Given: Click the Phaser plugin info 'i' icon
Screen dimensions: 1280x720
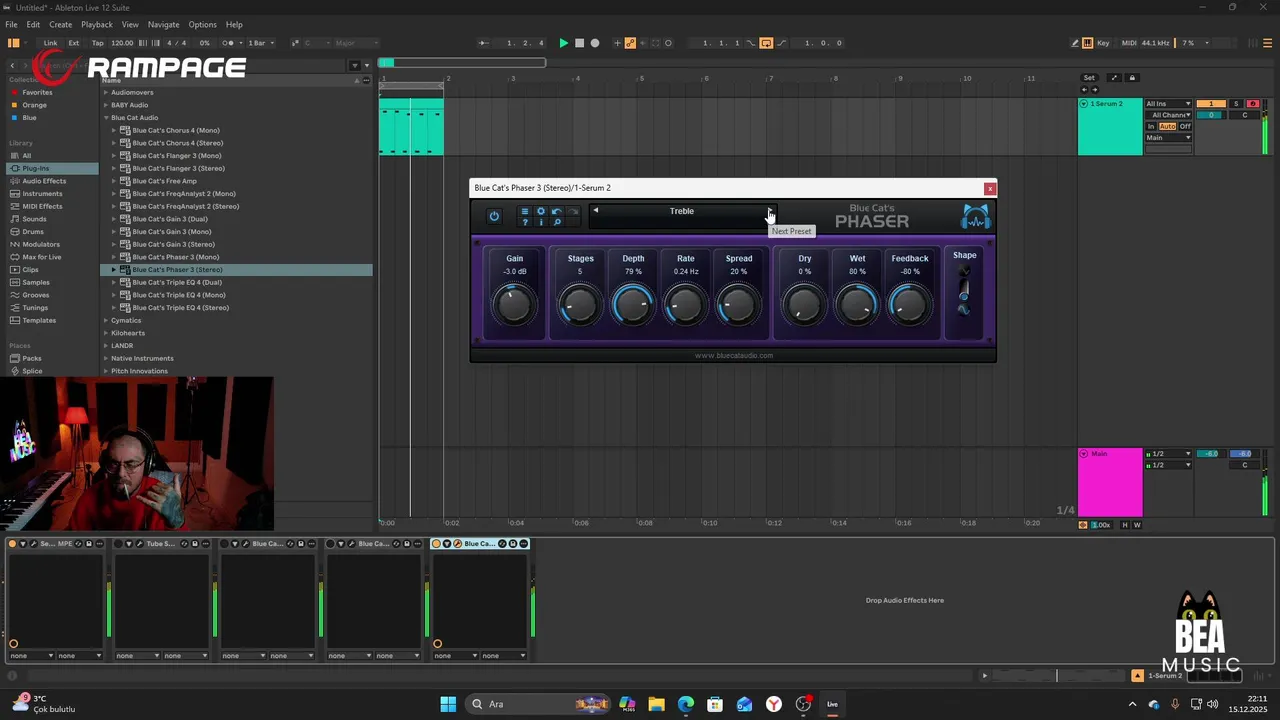Looking at the screenshot, I should 541,222.
